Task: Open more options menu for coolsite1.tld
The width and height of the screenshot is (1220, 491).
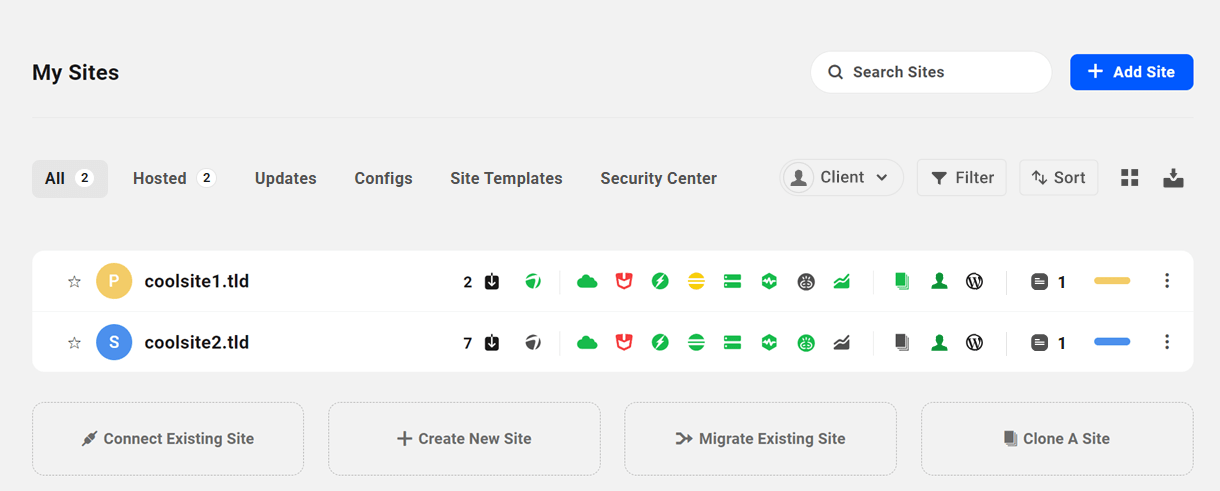Action: [x=1167, y=282]
